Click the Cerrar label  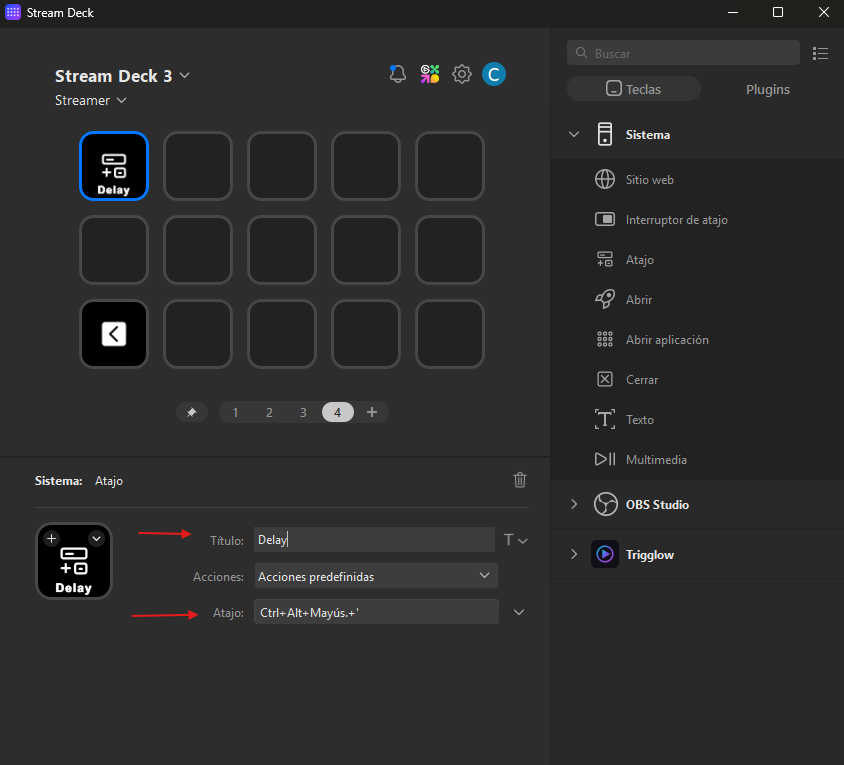point(642,380)
